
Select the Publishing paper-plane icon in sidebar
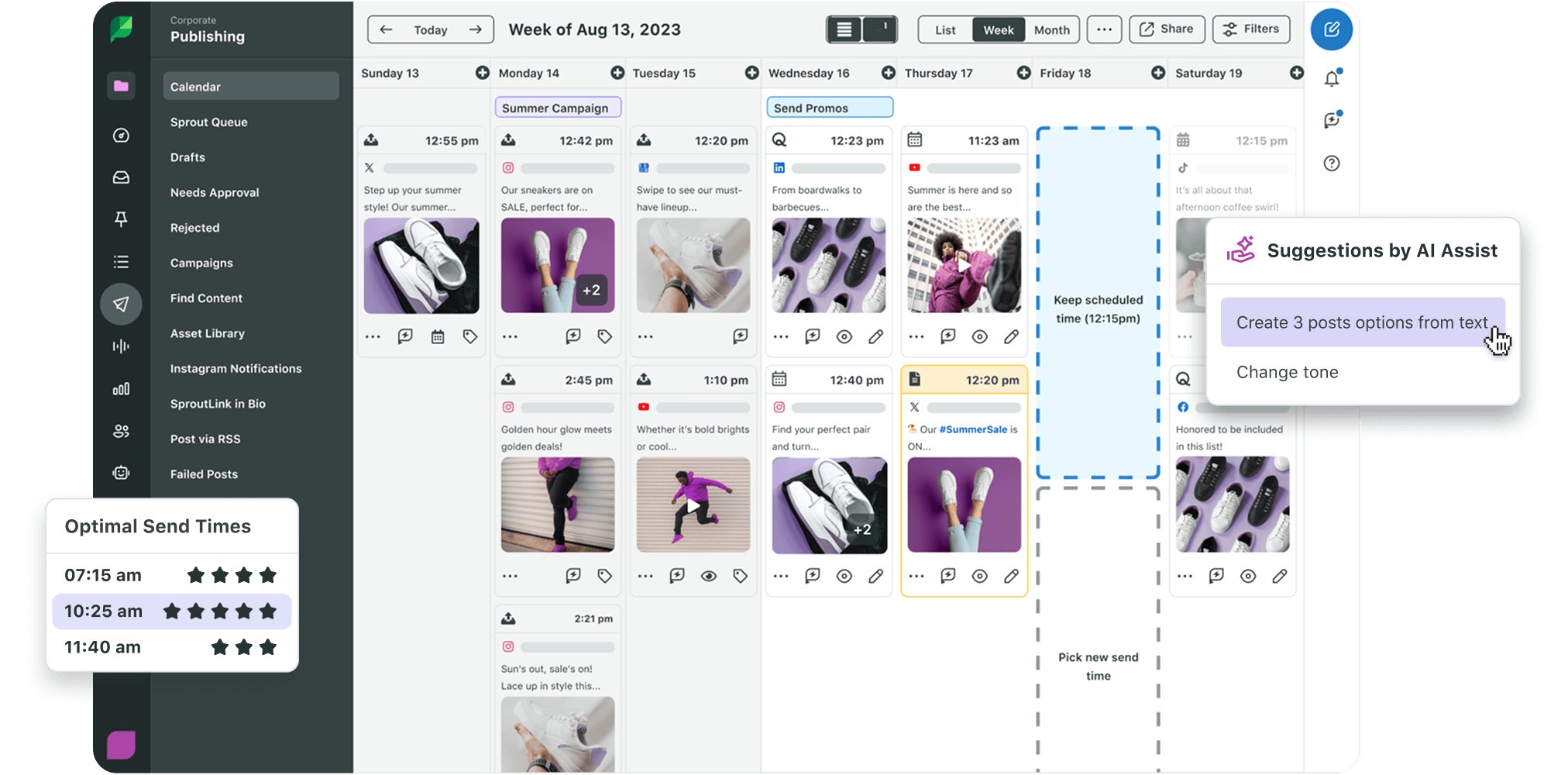(x=121, y=304)
